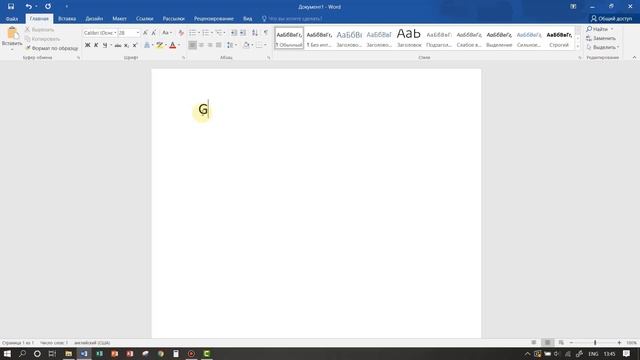The width and height of the screenshot is (640, 360).
Task: Collapse the ribbon with the chevron
Action: [x=634, y=58]
